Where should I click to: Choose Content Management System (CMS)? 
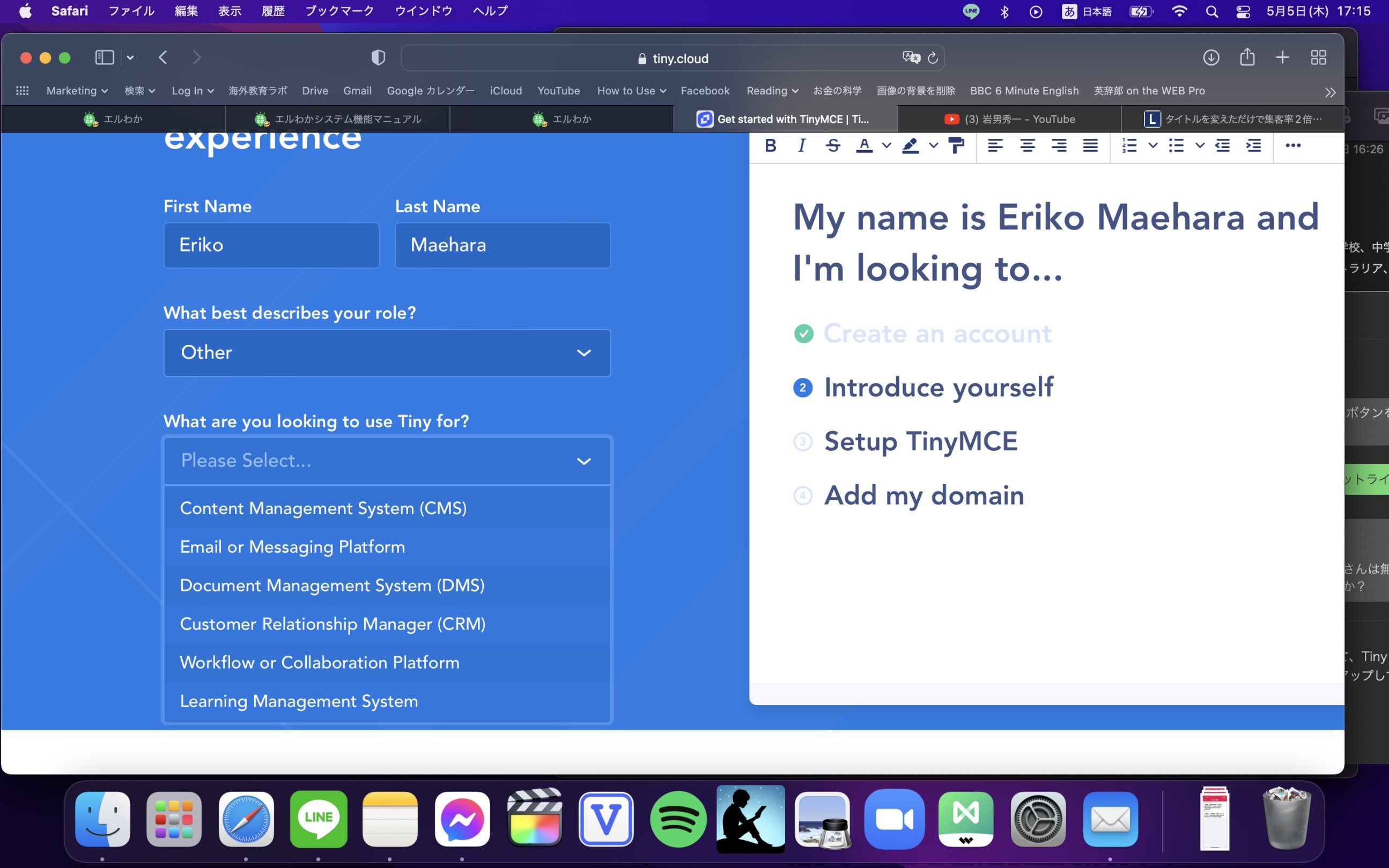(387, 508)
